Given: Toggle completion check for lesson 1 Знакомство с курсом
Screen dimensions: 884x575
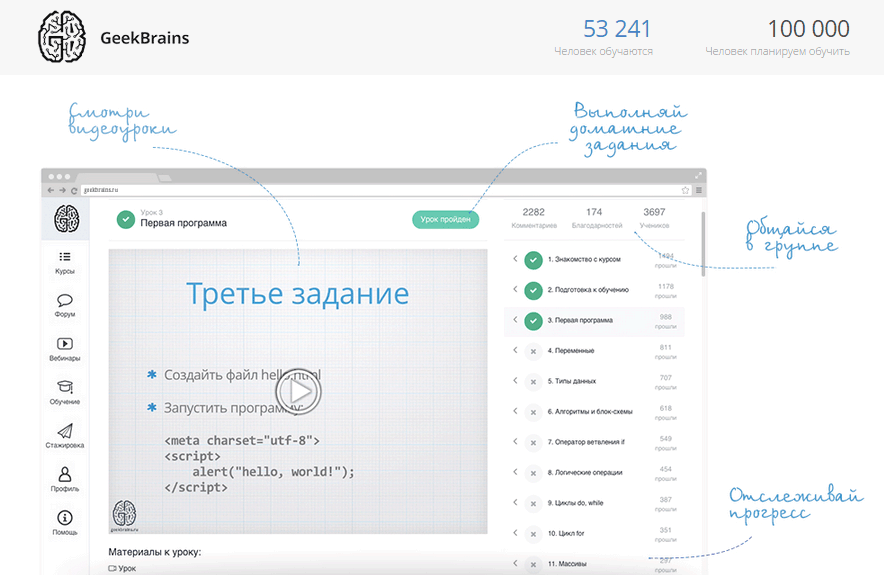Looking at the screenshot, I should (x=534, y=260).
